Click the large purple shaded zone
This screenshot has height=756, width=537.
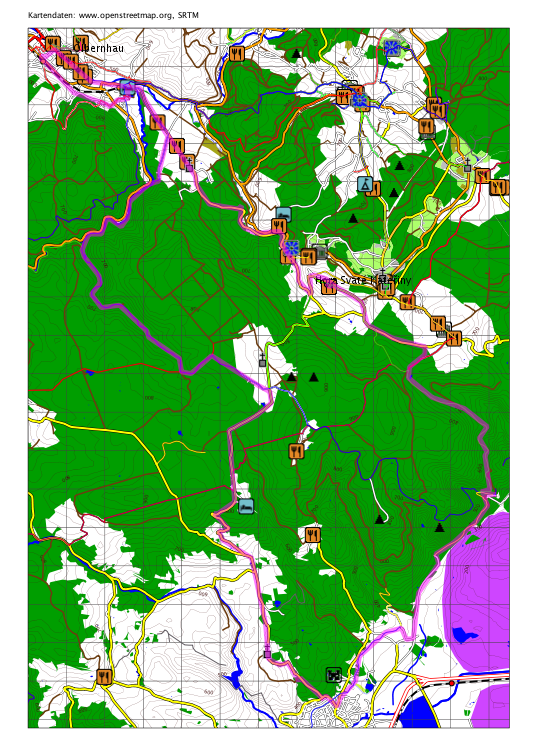(476, 593)
